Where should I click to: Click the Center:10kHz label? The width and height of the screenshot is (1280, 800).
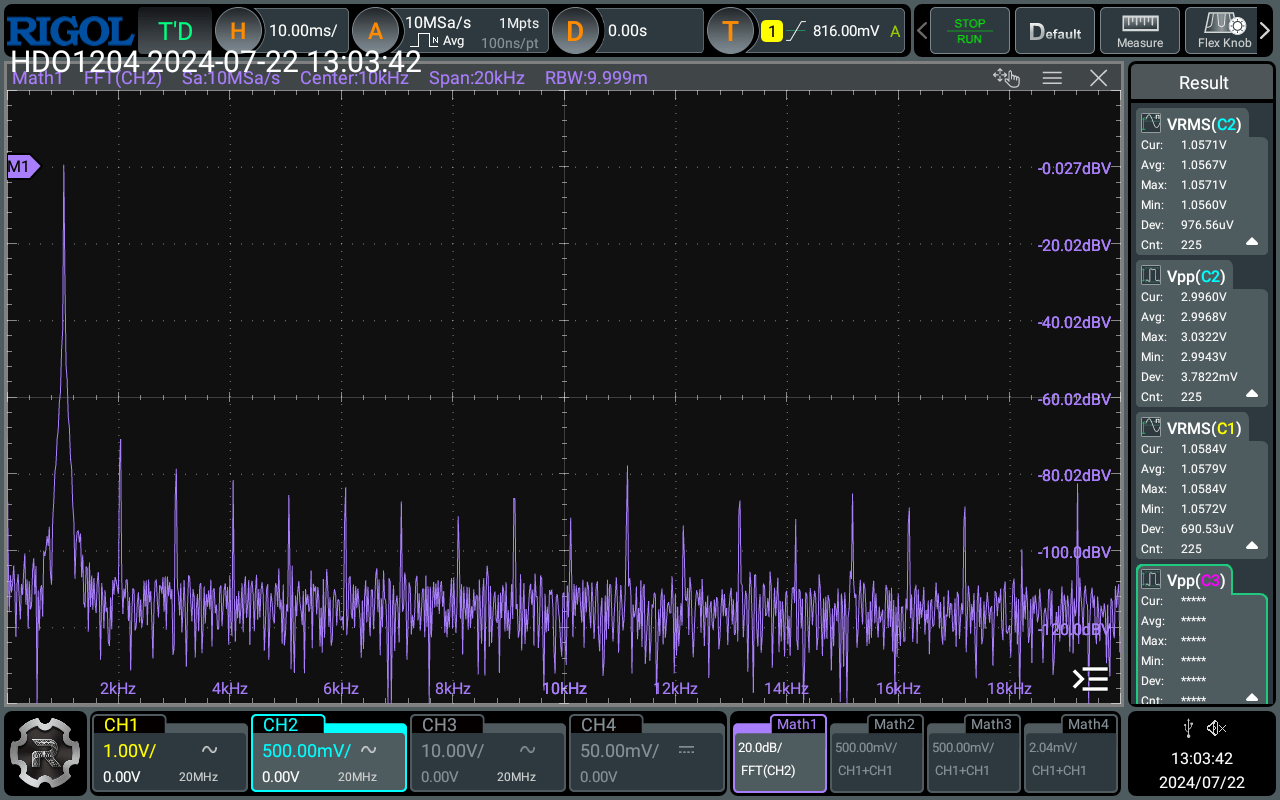pyautogui.click(x=354, y=78)
